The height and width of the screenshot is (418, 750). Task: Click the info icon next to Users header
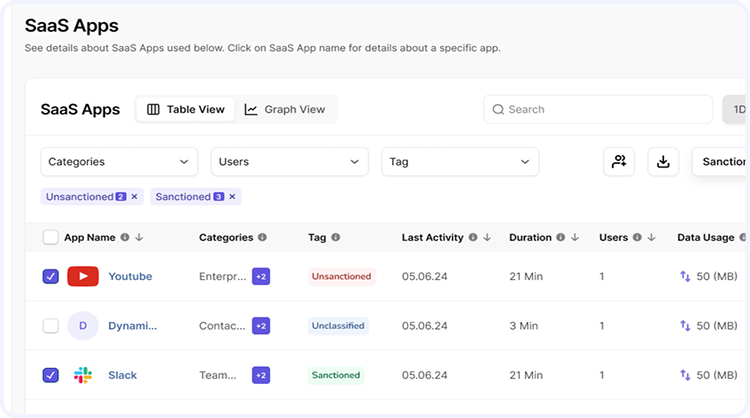pyautogui.click(x=637, y=237)
